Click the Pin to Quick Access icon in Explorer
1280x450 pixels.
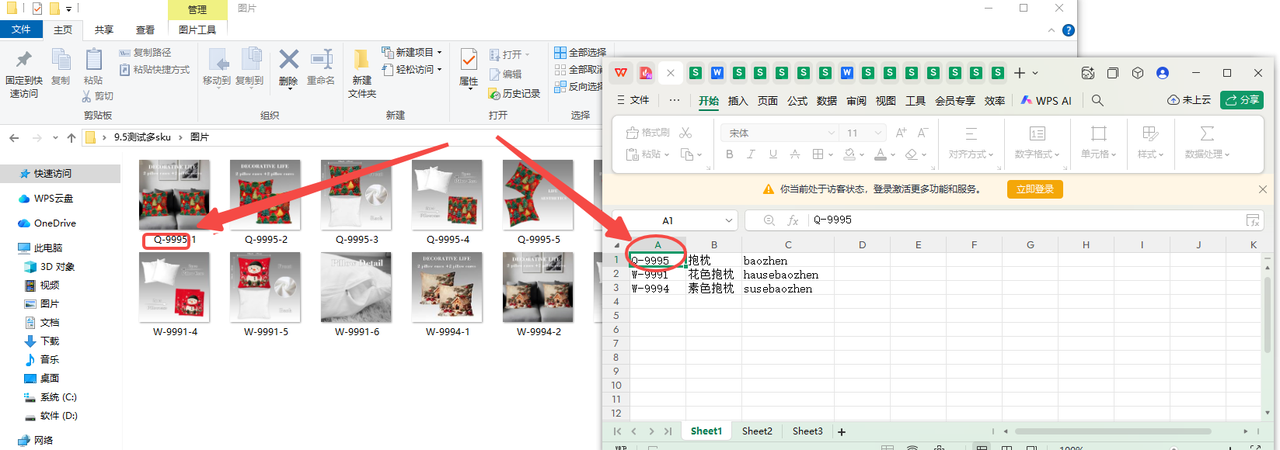tap(24, 60)
